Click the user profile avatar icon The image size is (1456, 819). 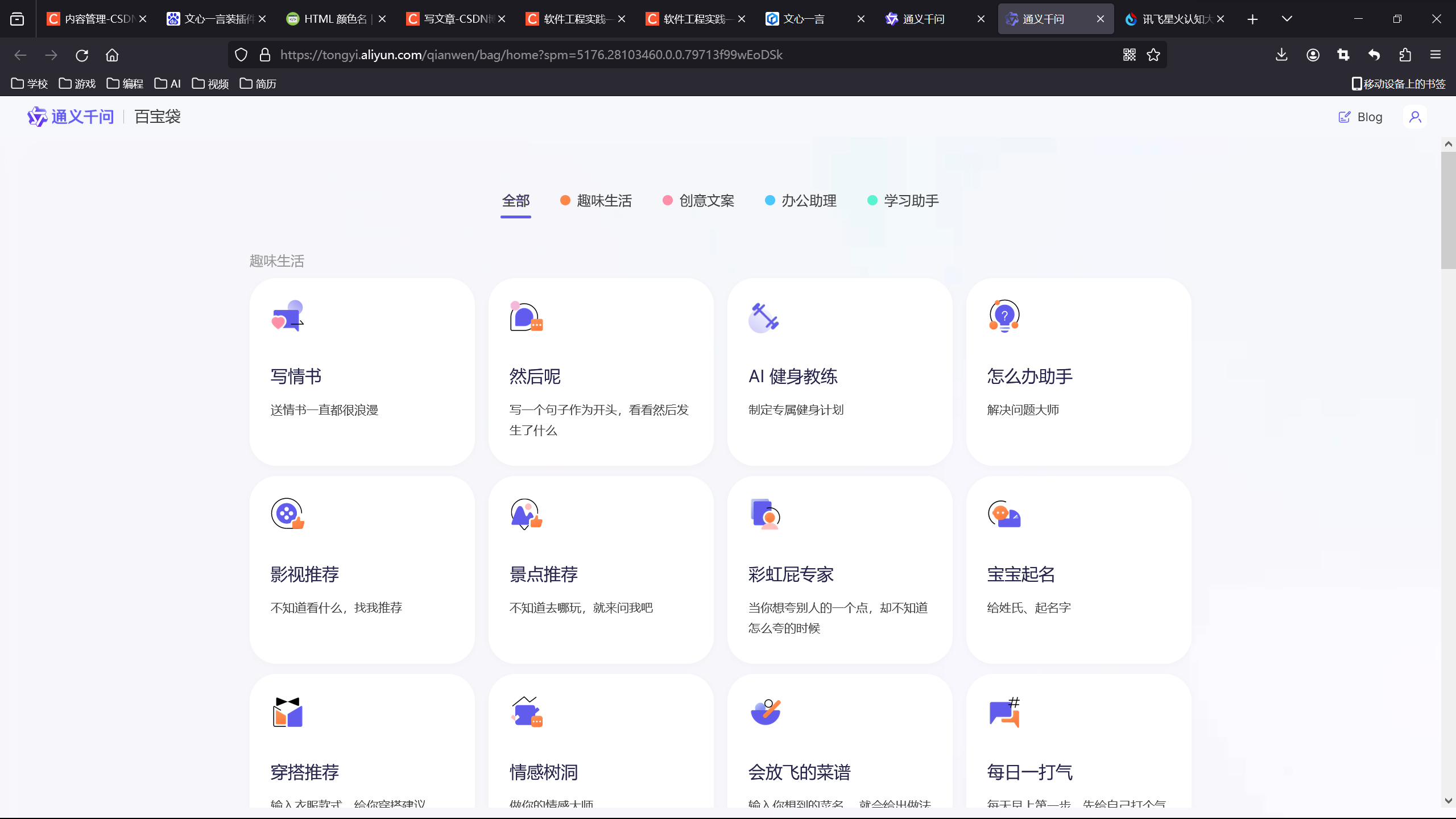click(1415, 117)
